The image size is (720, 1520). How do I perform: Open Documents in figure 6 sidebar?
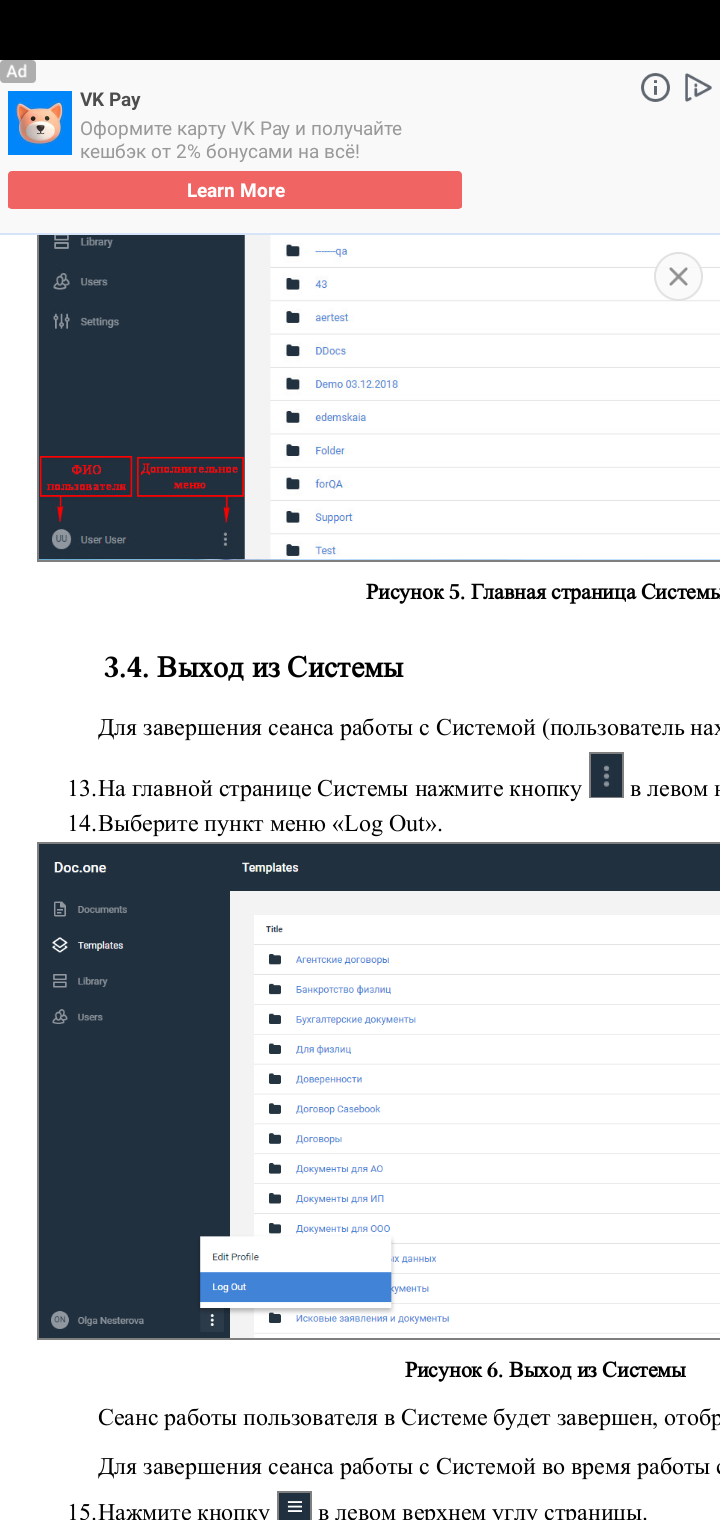pyautogui.click(x=102, y=910)
